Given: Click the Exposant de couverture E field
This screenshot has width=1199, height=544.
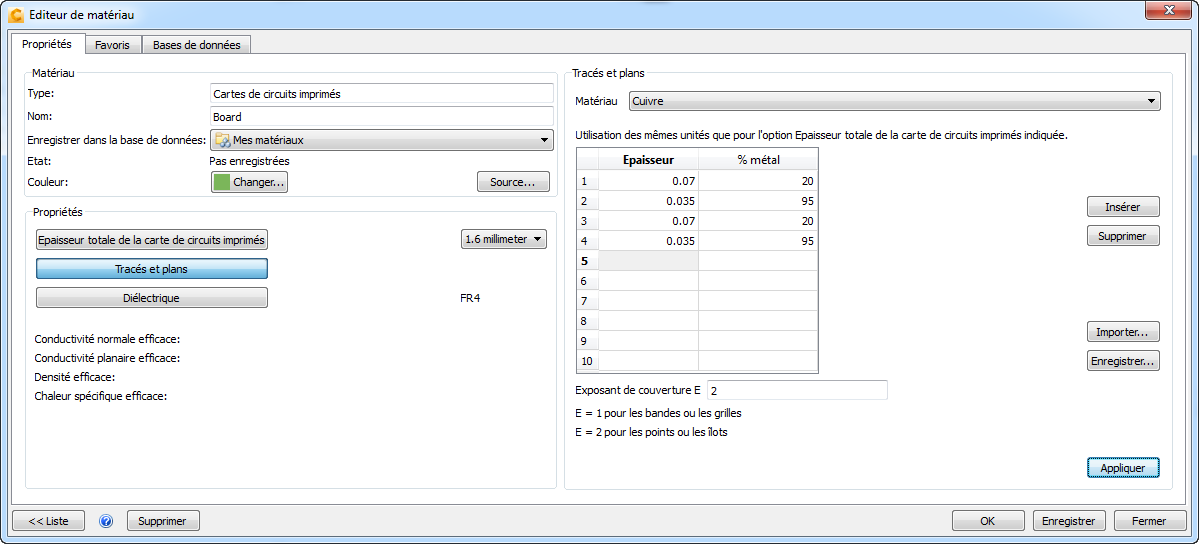Looking at the screenshot, I should click(797, 390).
